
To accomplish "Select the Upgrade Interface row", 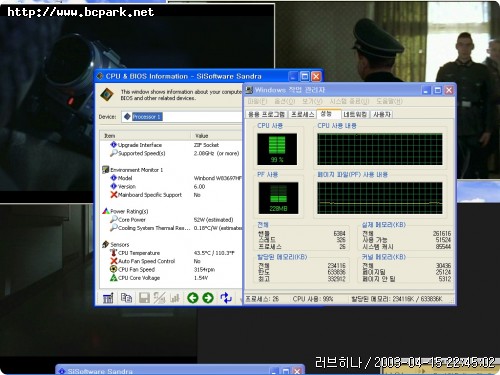I will coord(171,145).
